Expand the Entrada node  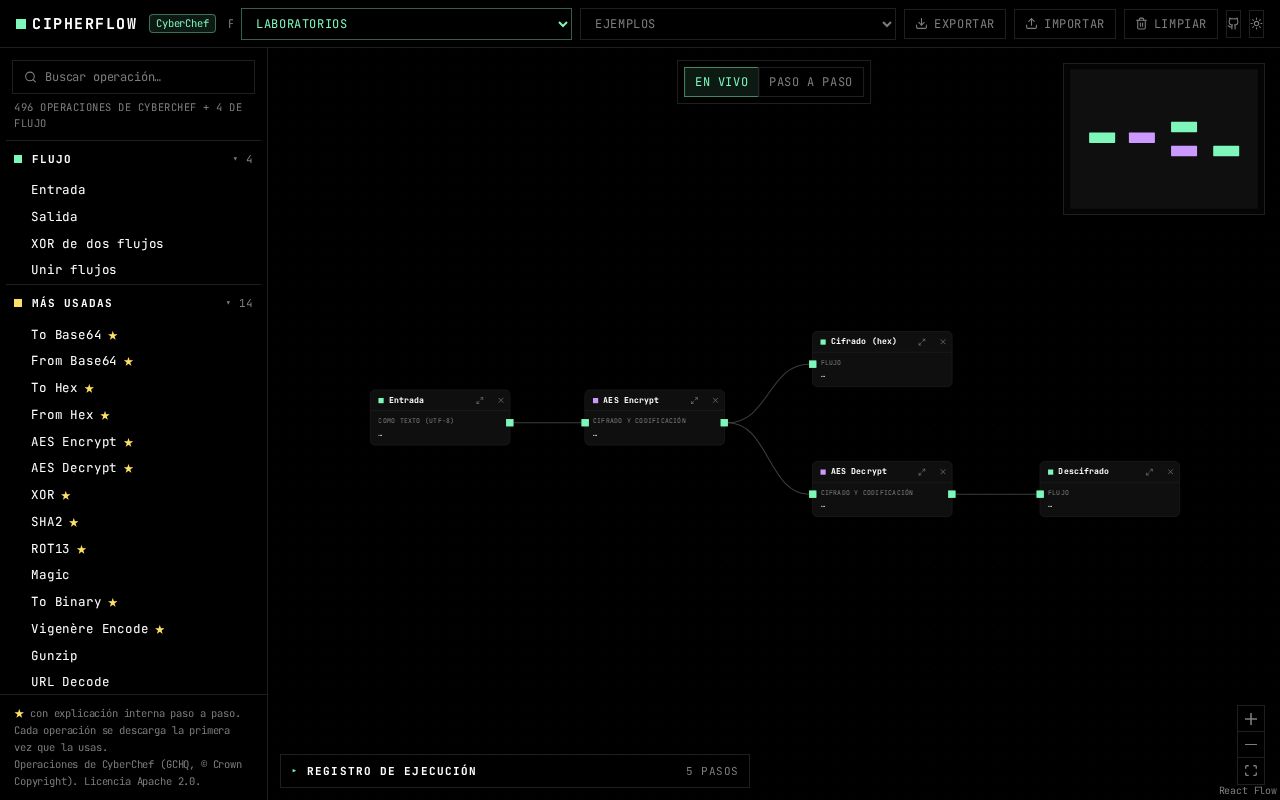480,401
